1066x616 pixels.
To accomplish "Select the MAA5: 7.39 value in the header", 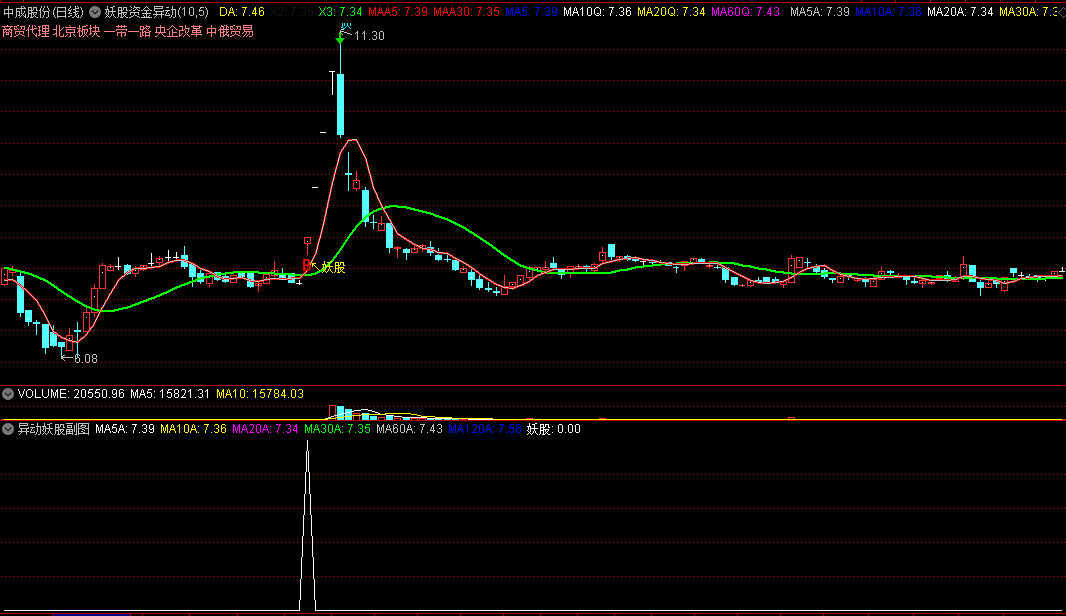I will coord(398,12).
